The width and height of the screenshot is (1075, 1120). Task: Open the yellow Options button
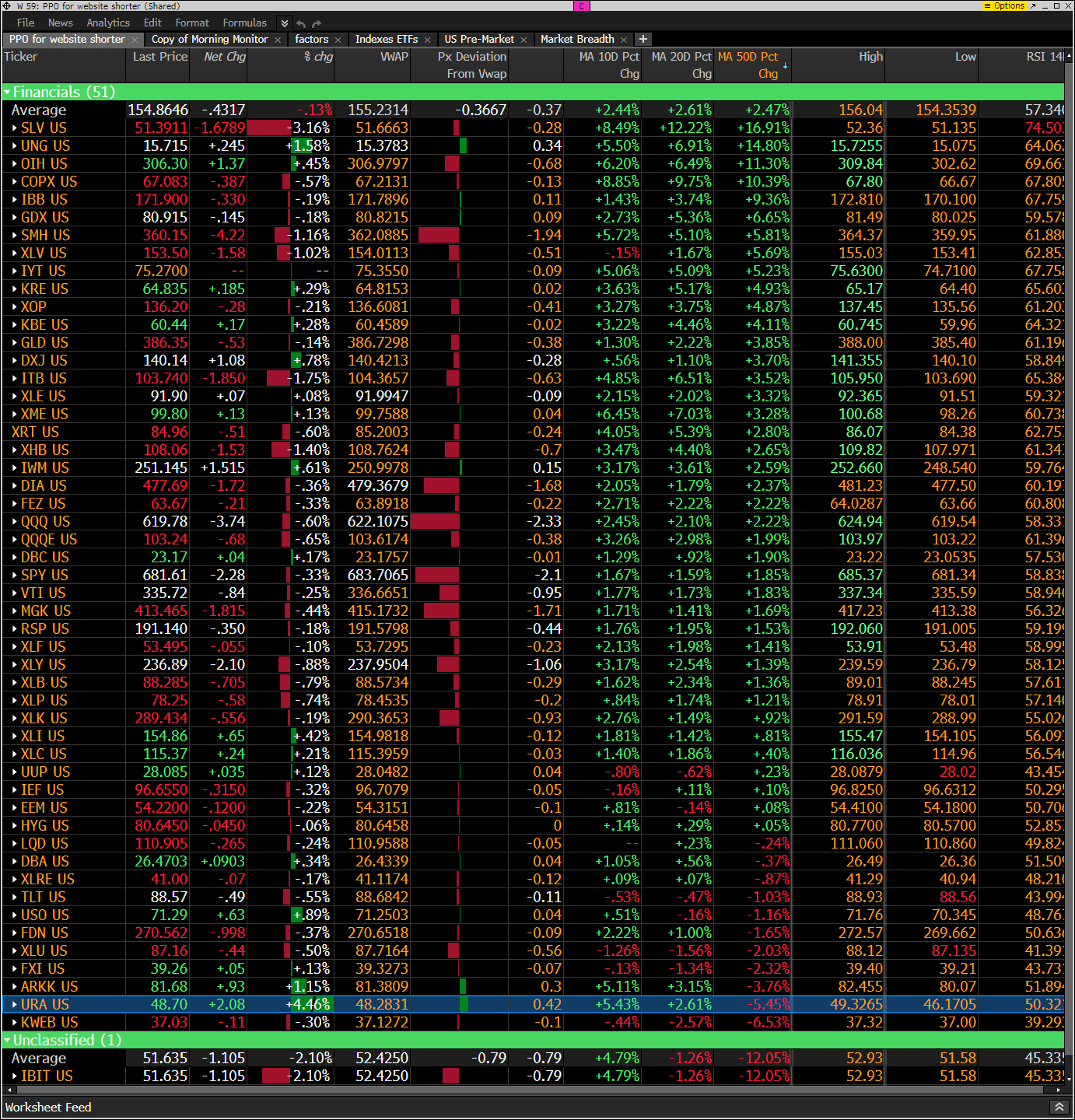tap(1005, 5)
